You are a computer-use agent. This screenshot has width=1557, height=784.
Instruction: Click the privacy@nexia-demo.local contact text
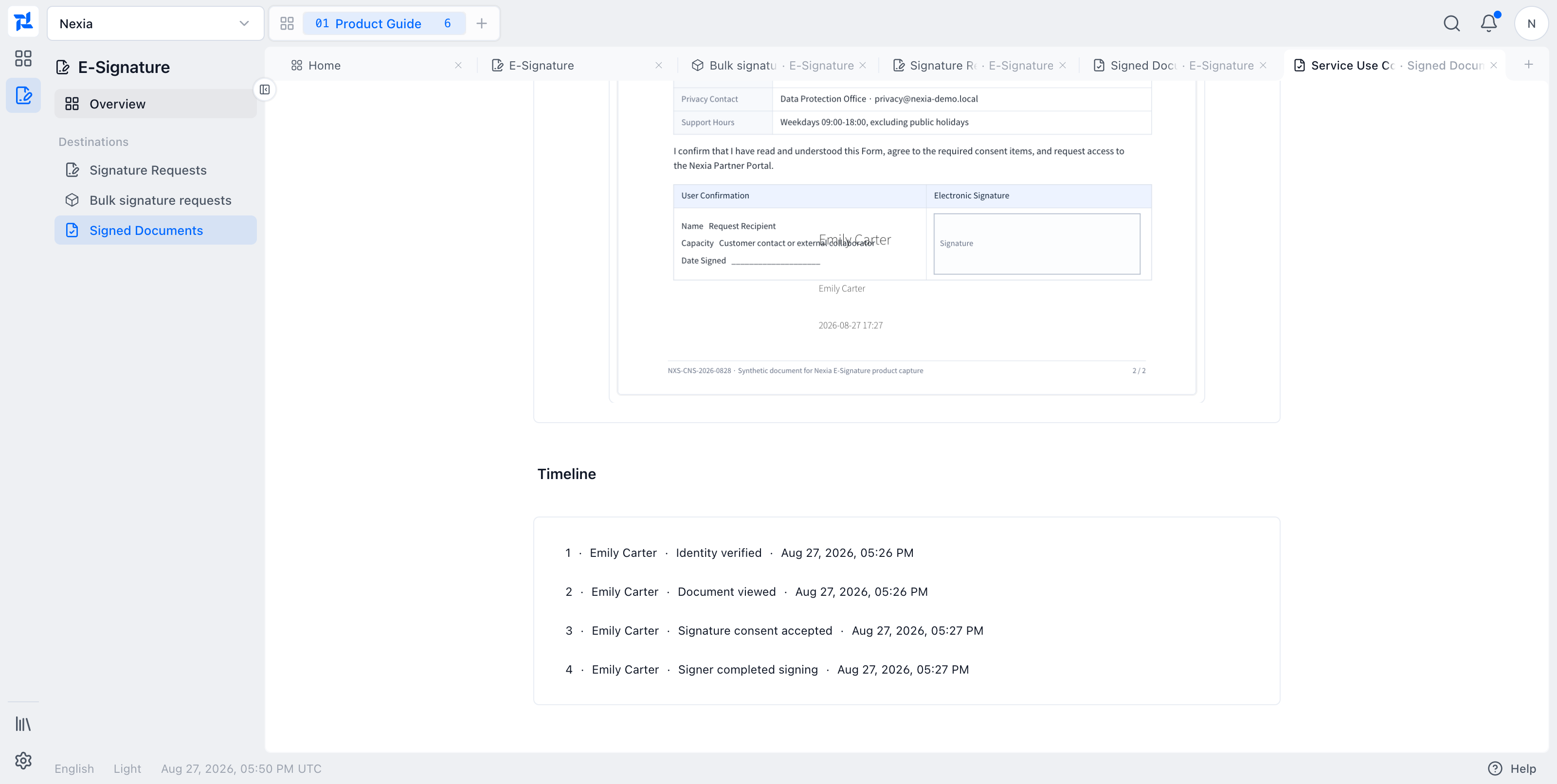[926, 99]
